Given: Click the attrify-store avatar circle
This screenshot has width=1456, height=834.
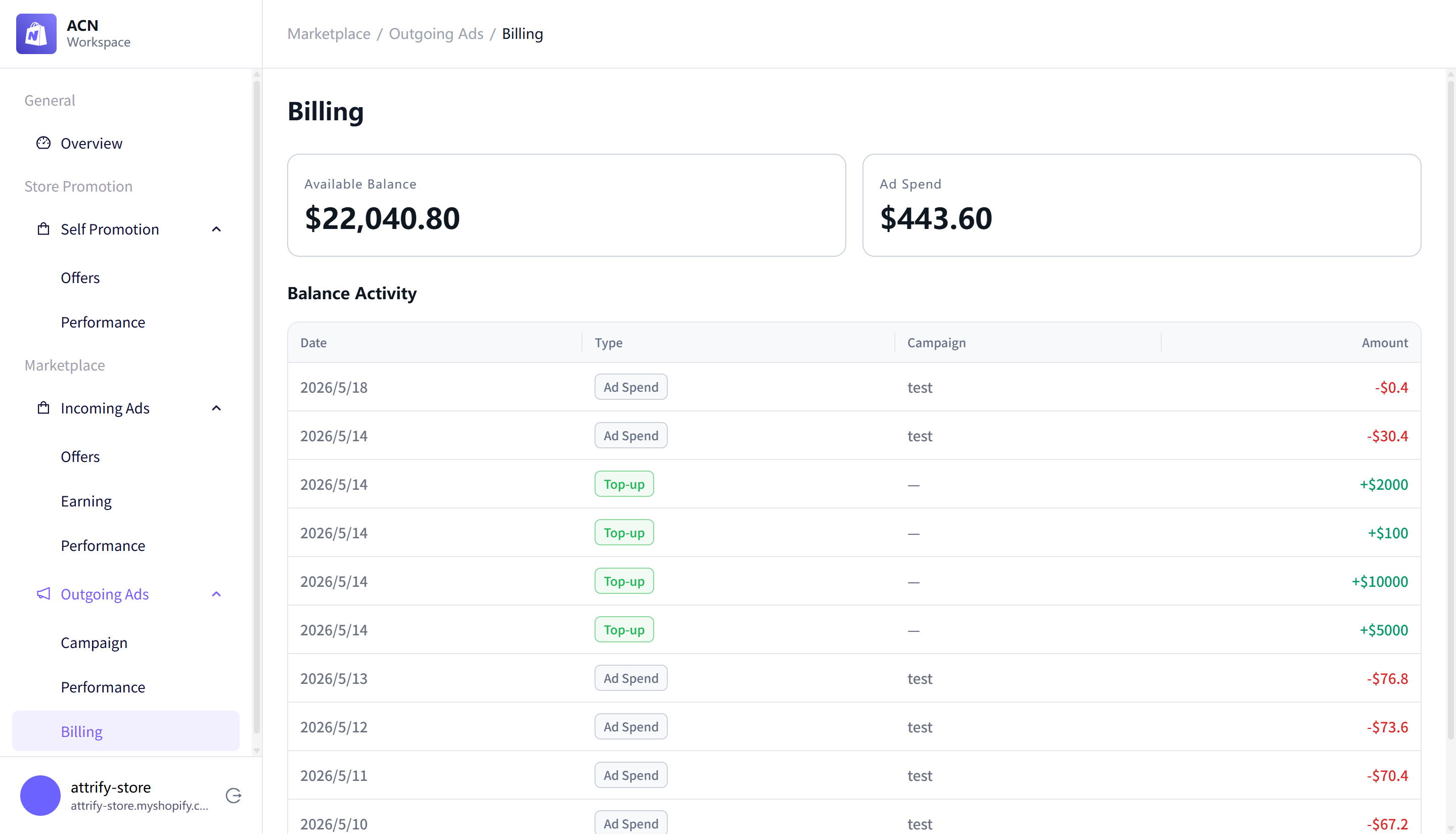Looking at the screenshot, I should coord(40,796).
